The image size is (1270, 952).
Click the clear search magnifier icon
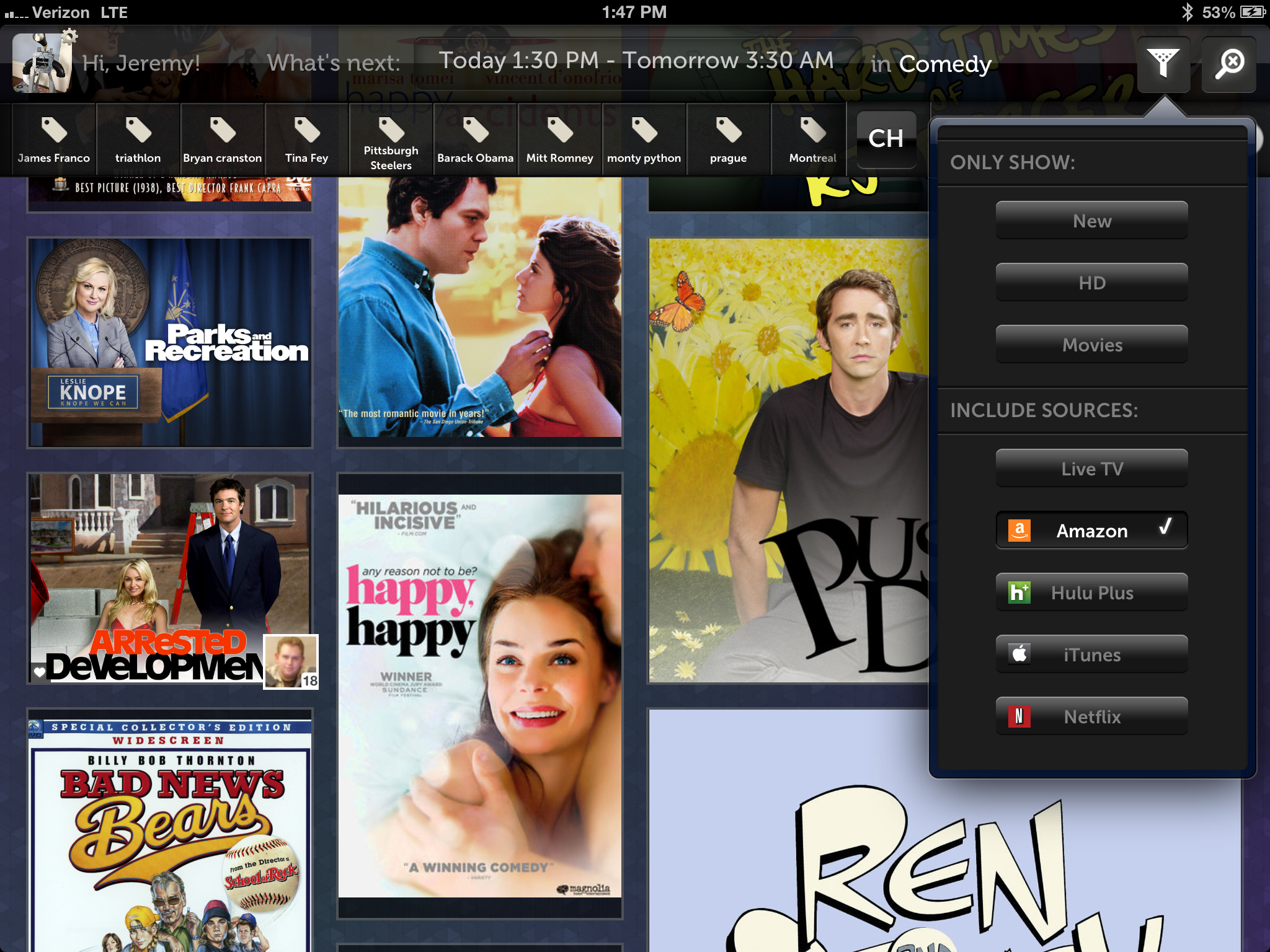[x=1228, y=63]
